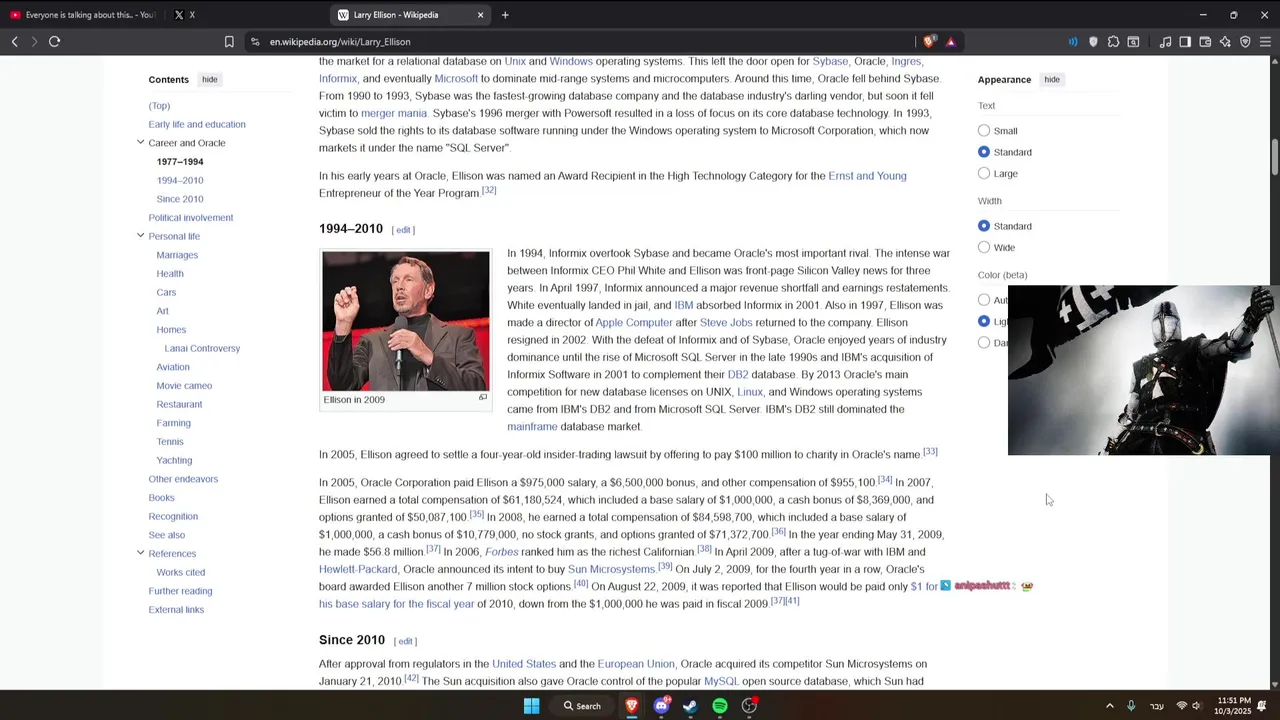
Task: Toggle the browser sidebar panel icon
Action: (x=1185, y=42)
